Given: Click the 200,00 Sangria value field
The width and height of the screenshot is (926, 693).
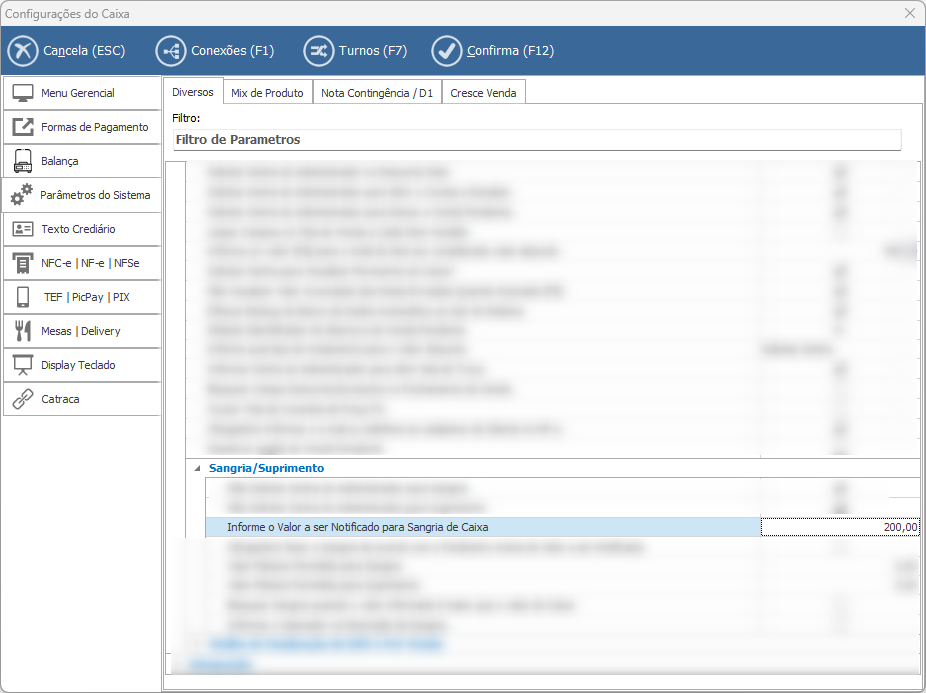Looking at the screenshot, I should (839, 527).
